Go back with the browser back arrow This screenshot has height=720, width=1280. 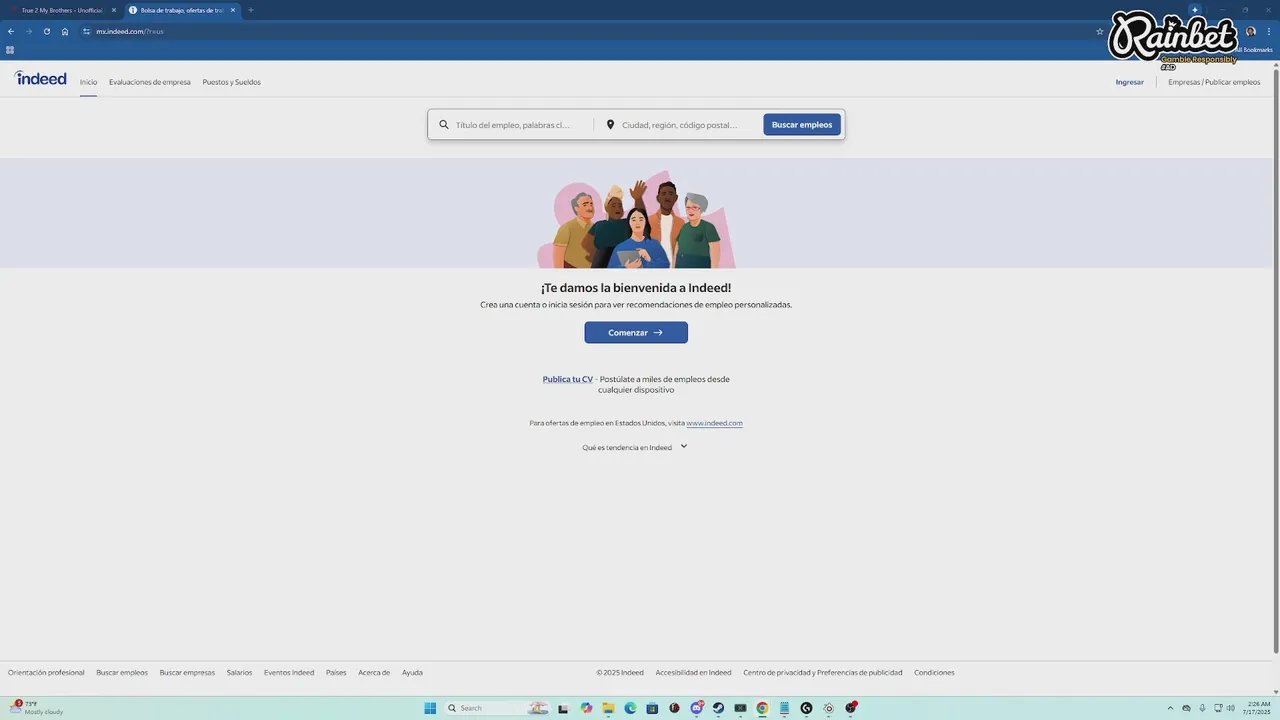click(11, 31)
